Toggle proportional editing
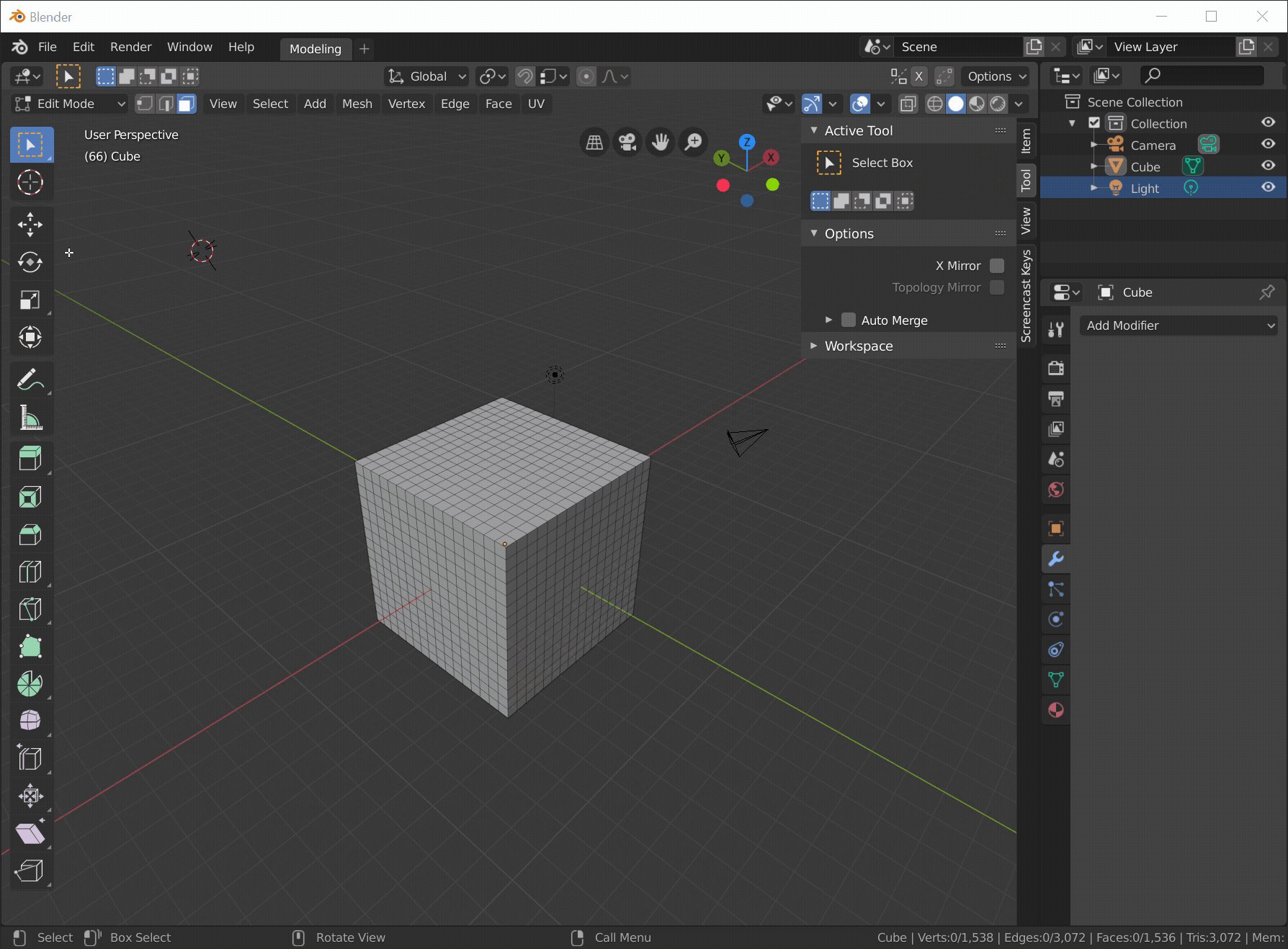1288x949 pixels. tap(586, 76)
